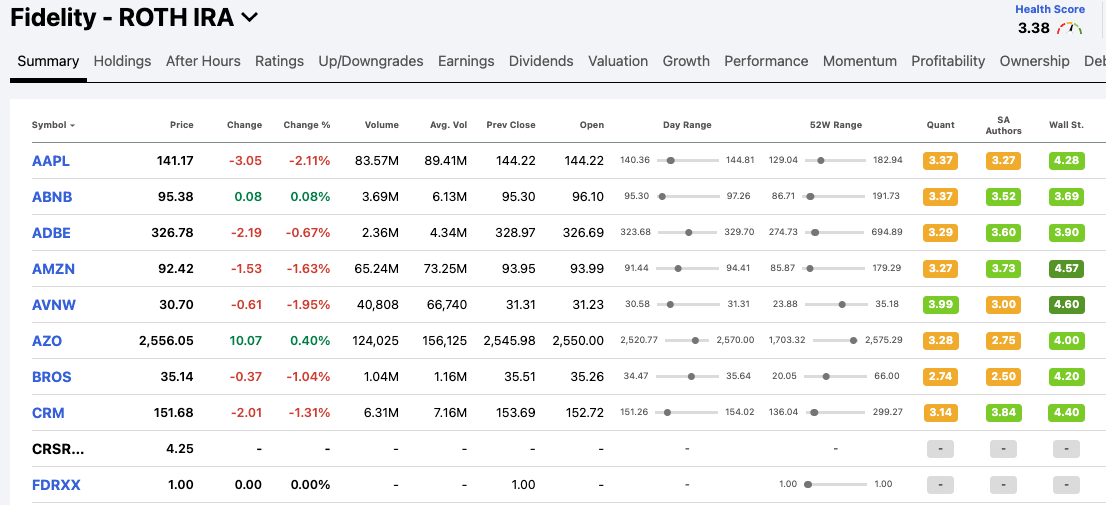
Task: Click AZO 52W range slider
Action: pos(836,341)
